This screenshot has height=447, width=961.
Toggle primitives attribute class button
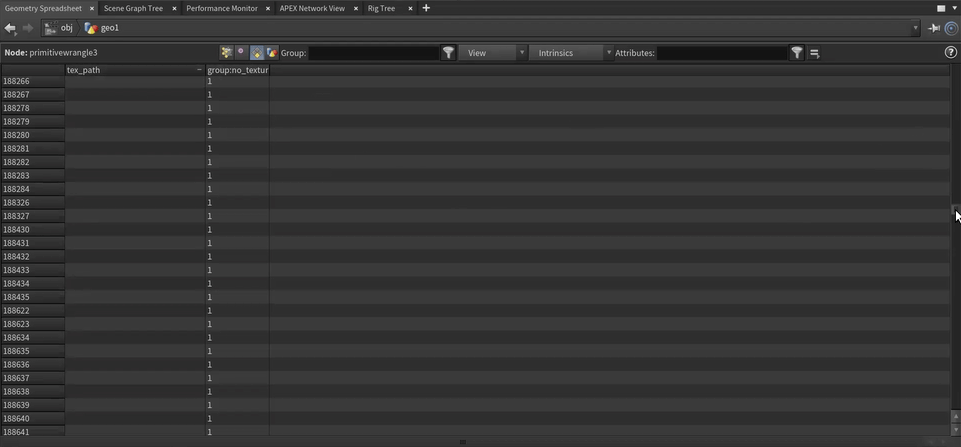(x=257, y=53)
